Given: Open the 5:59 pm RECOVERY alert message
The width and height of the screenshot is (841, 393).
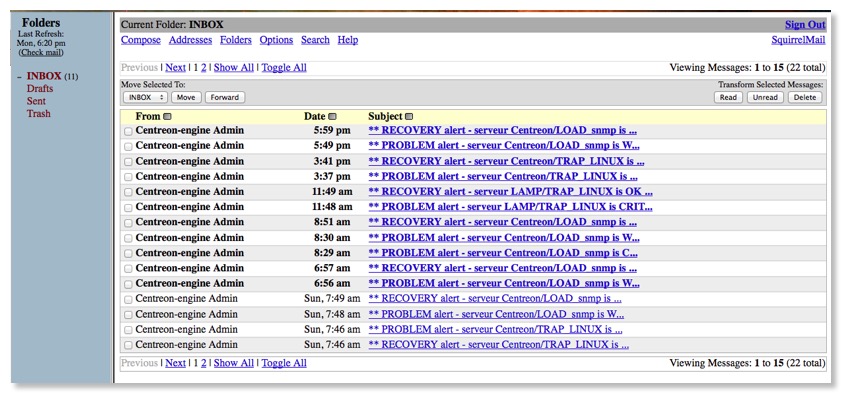Looking at the screenshot, I should point(503,130).
